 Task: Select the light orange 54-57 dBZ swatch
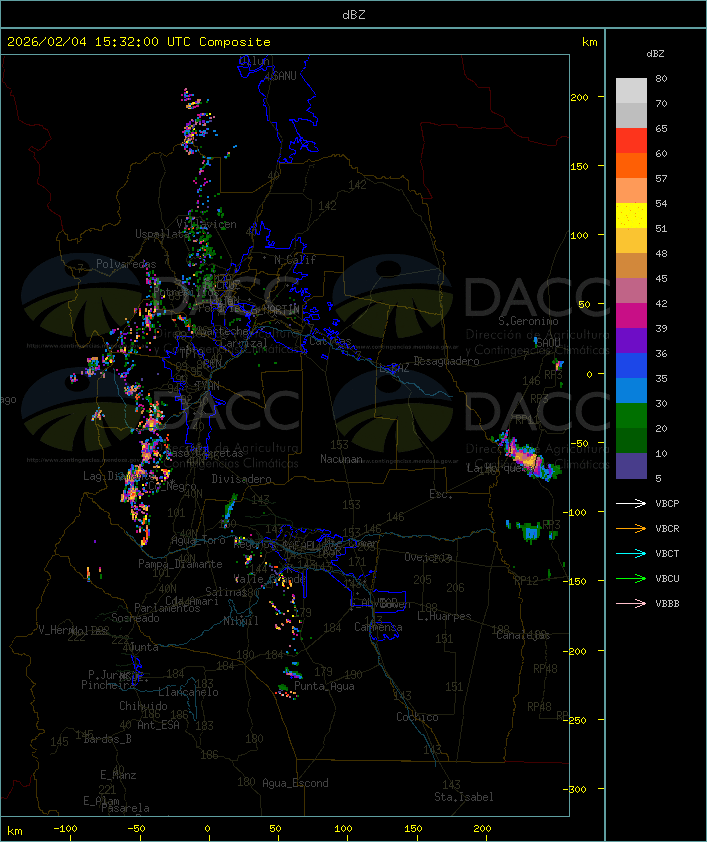631,191
